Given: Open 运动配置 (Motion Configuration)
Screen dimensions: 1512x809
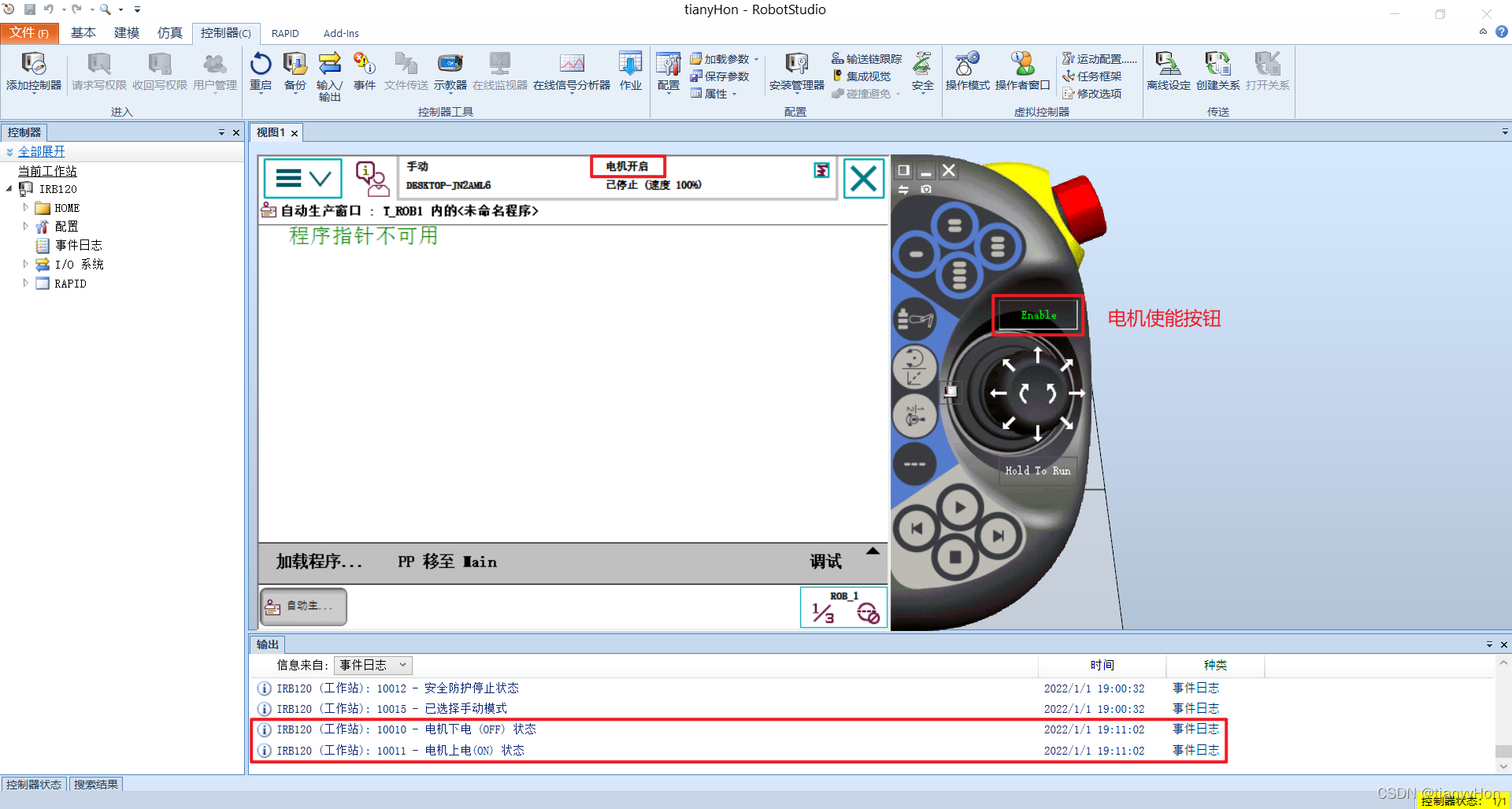Looking at the screenshot, I should point(1099,59).
